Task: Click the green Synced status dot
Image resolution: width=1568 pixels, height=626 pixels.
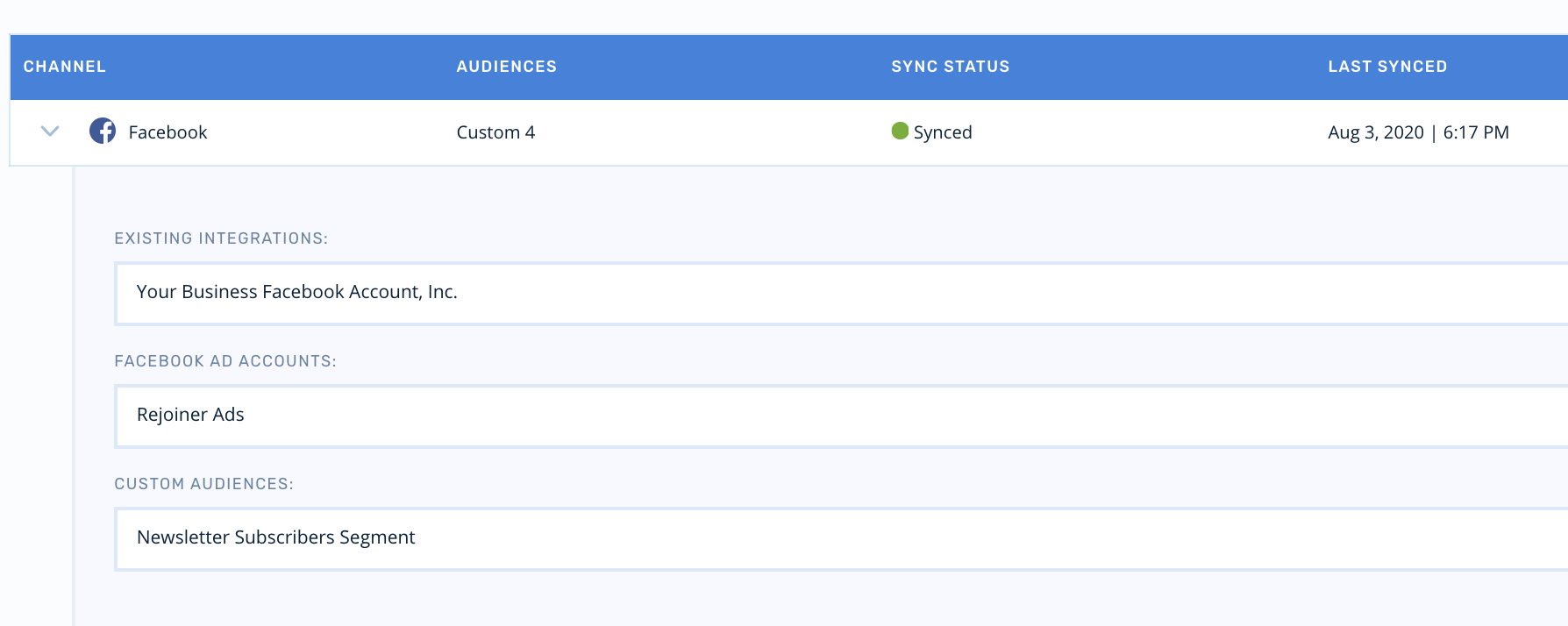Action: pyautogui.click(x=899, y=132)
